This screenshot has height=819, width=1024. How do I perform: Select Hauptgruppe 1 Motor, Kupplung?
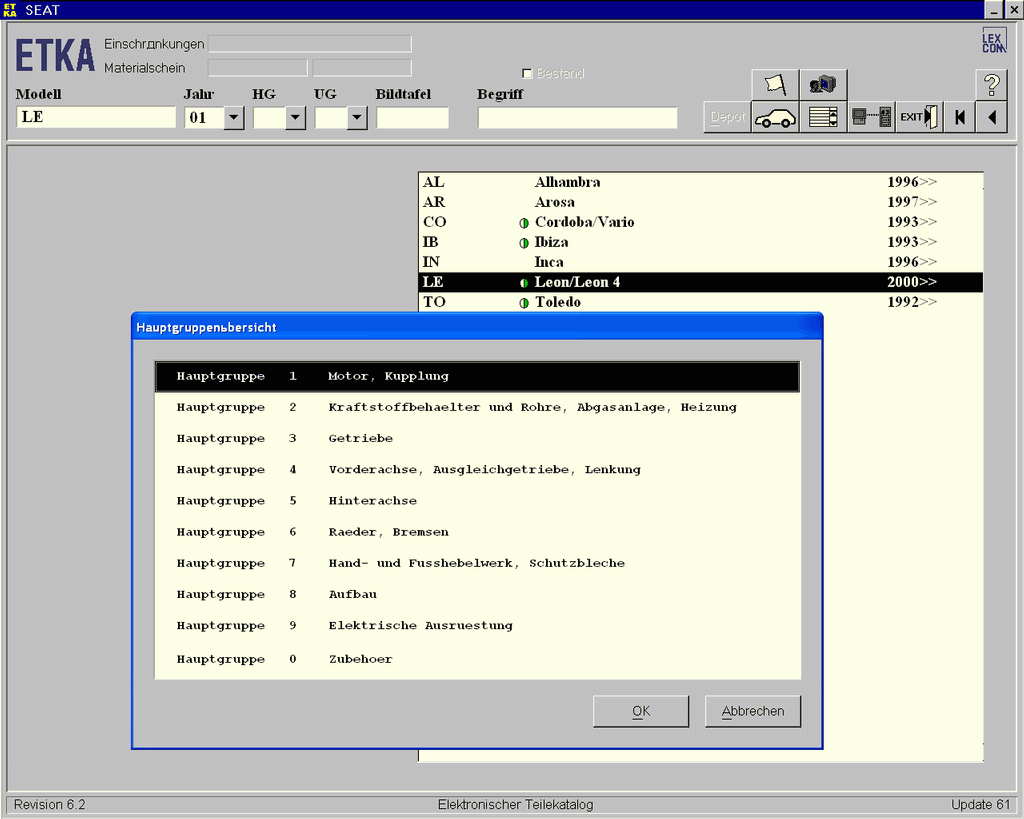coord(477,376)
